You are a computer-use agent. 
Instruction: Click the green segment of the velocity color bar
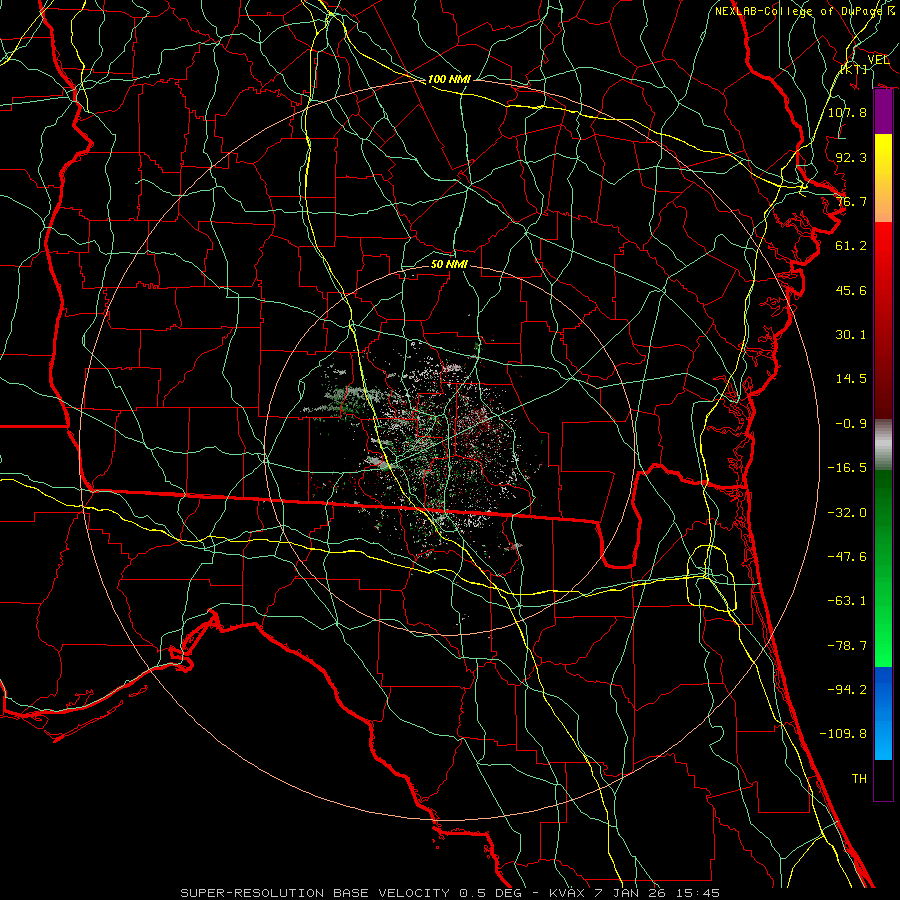pyautogui.click(x=883, y=568)
